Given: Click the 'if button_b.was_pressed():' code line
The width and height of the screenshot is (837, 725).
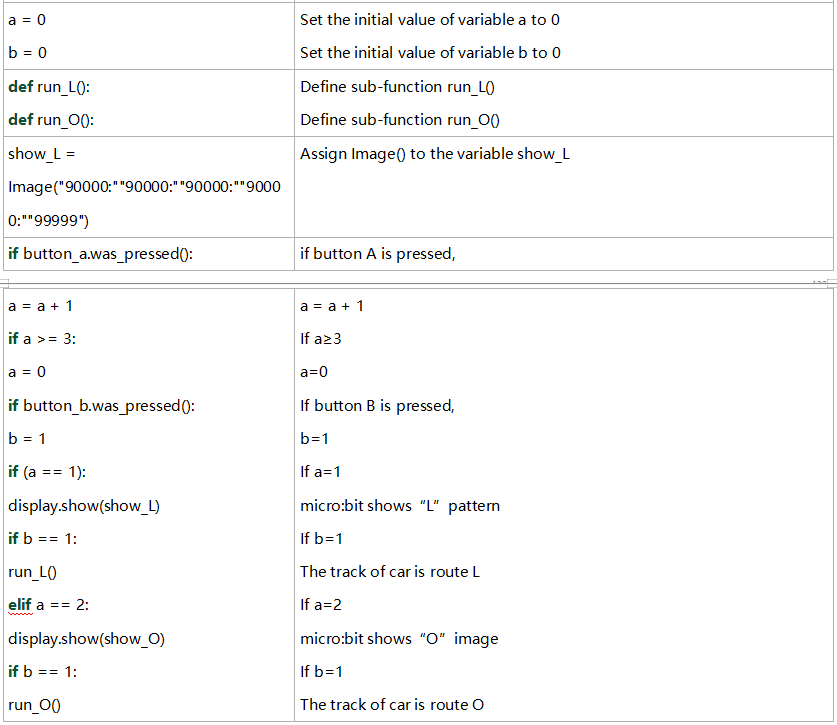Looking at the screenshot, I should tap(101, 406).
